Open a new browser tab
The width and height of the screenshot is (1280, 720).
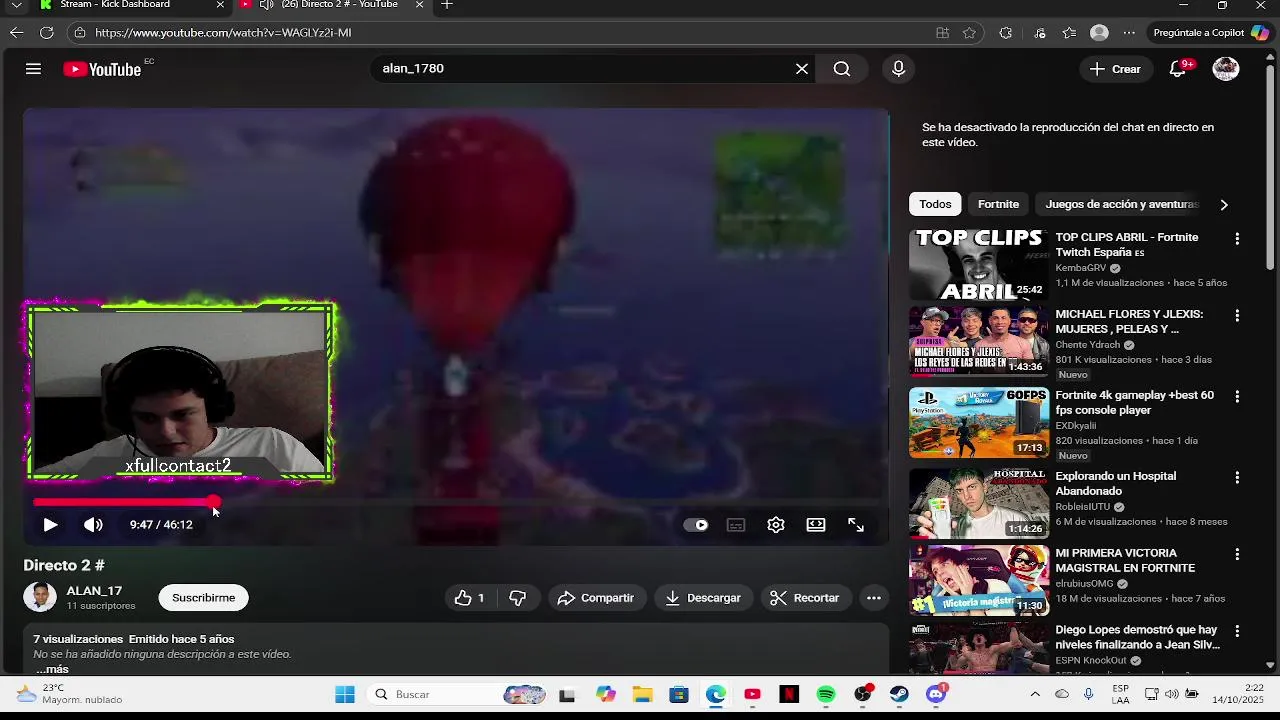tap(447, 5)
